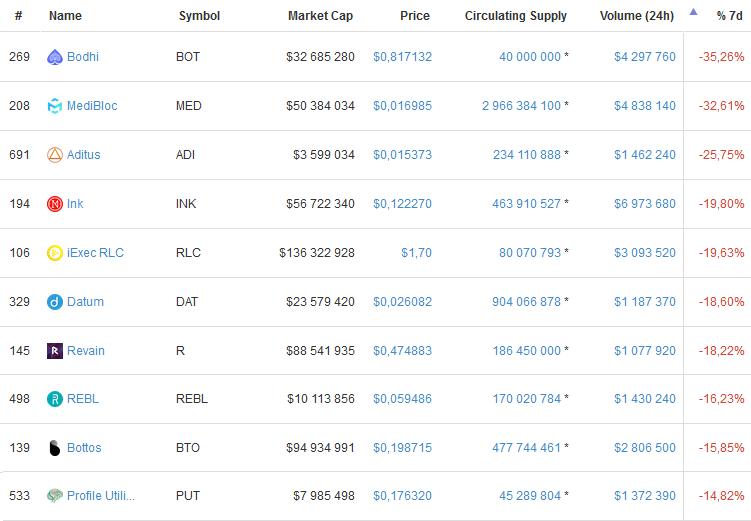Viewport: 751px width, 521px height.
Task: Click iExec RLC price $1,70
Action: (x=416, y=253)
